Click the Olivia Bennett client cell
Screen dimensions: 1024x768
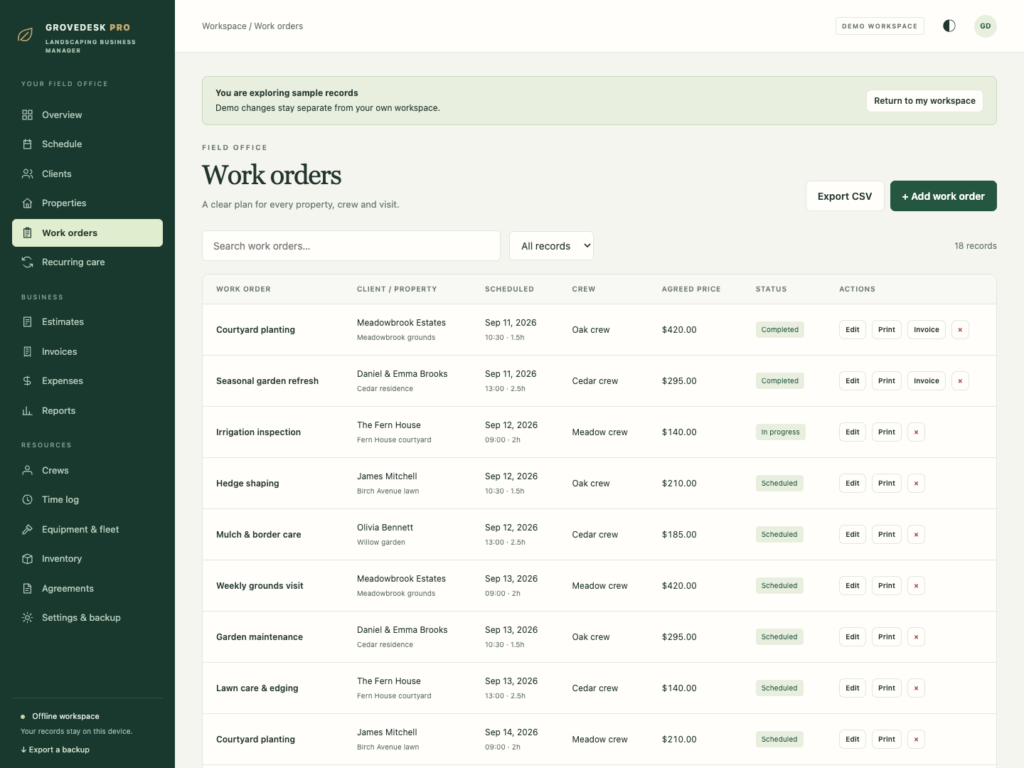pyautogui.click(x=385, y=528)
